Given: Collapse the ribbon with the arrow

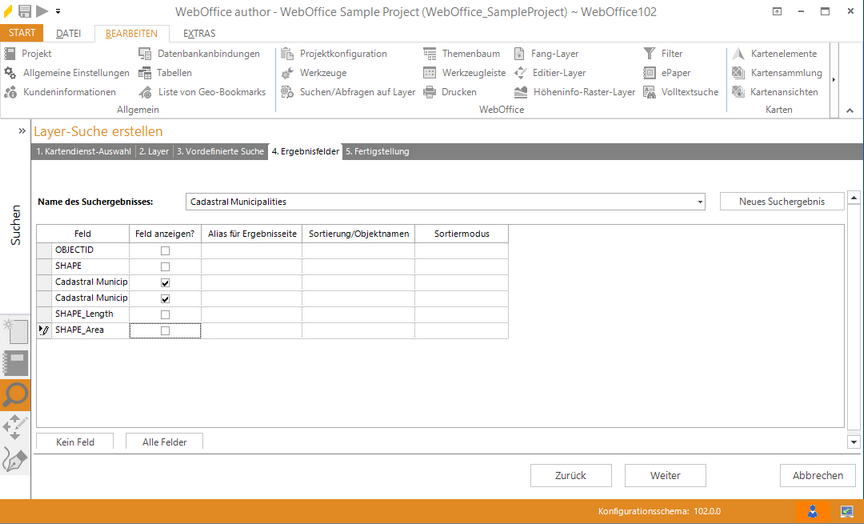Looking at the screenshot, I should click(x=849, y=111).
